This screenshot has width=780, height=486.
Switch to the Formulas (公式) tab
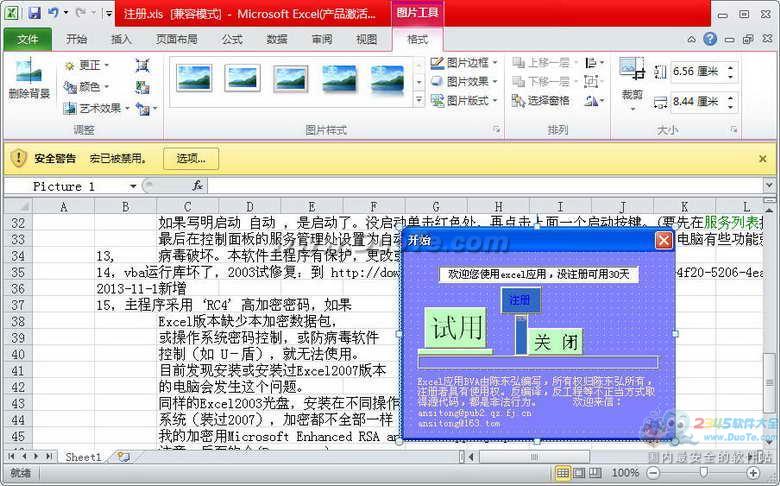click(x=232, y=39)
